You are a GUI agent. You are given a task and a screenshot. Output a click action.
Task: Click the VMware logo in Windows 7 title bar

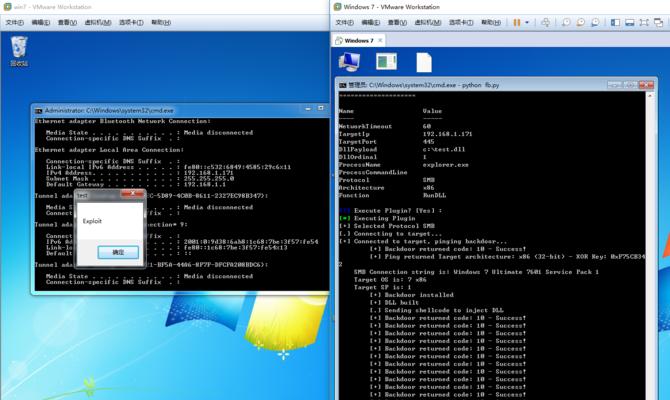point(338,7)
